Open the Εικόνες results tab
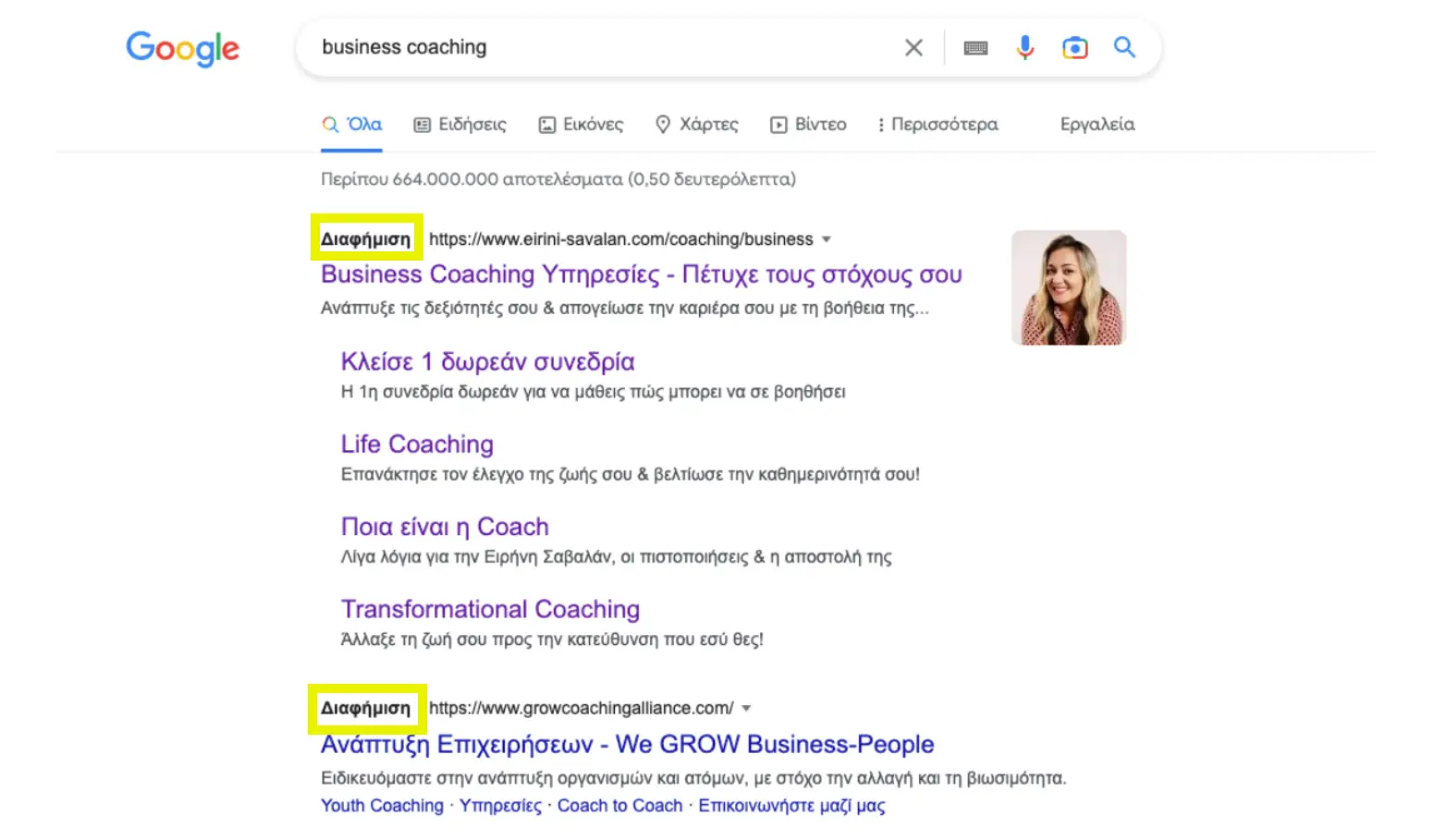Viewport: 1433px width, 840px height. point(582,125)
